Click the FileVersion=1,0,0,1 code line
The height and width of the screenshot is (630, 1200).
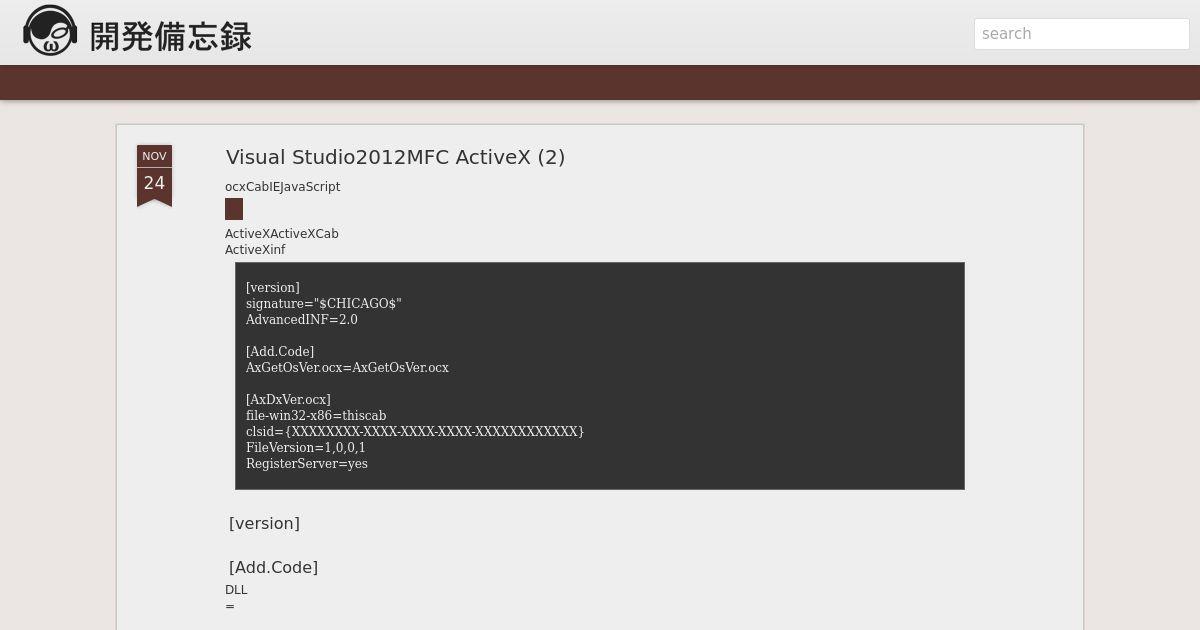tap(306, 448)
